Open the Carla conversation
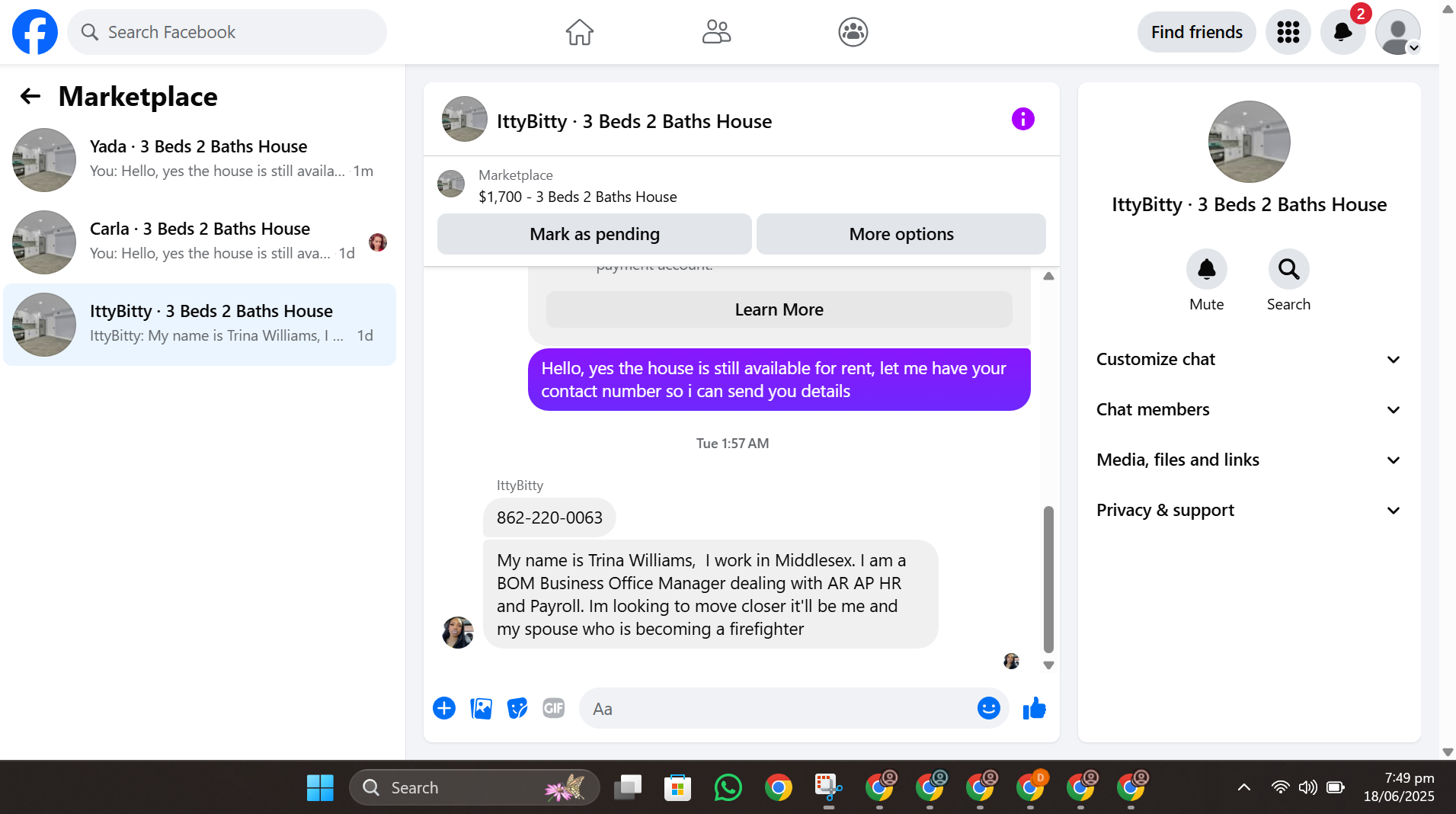The width and height of the screenshot is (1456, 814). 200,242
